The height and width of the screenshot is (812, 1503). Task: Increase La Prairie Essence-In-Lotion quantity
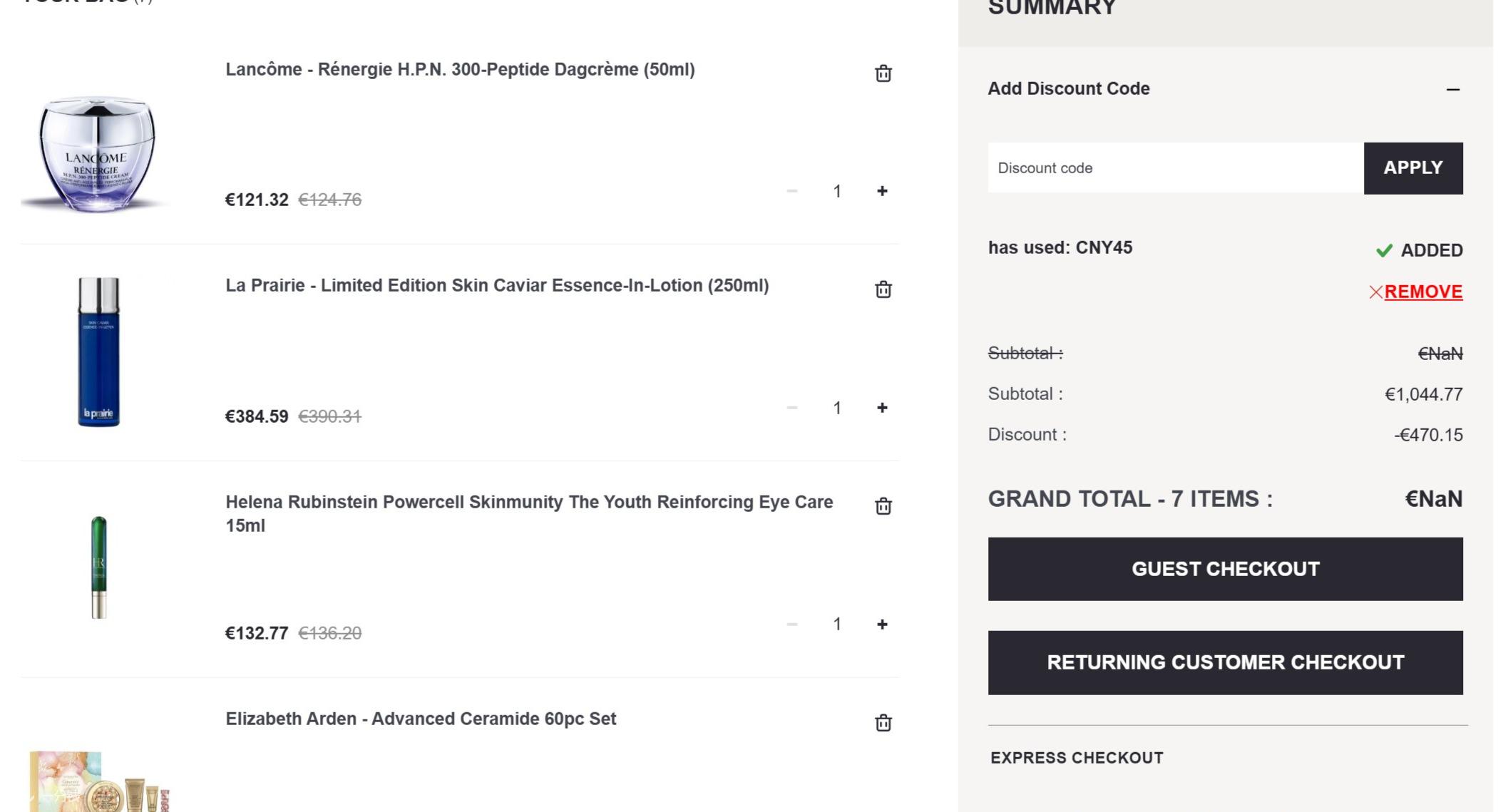[882, 408]
